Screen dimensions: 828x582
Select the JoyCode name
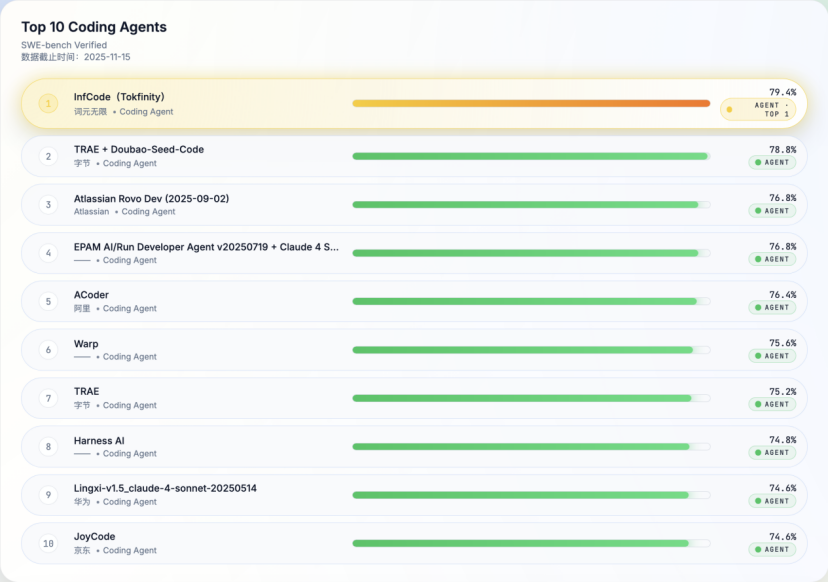95,537
